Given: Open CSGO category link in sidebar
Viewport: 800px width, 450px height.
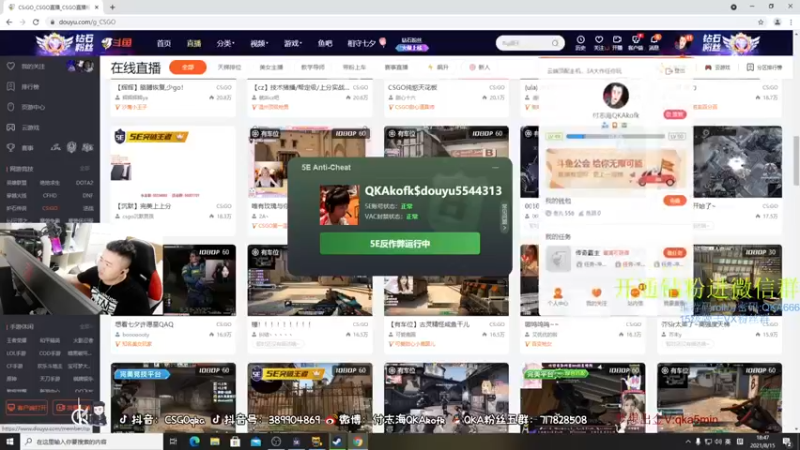Looking at the screenshot, I should tap(50, 208).
